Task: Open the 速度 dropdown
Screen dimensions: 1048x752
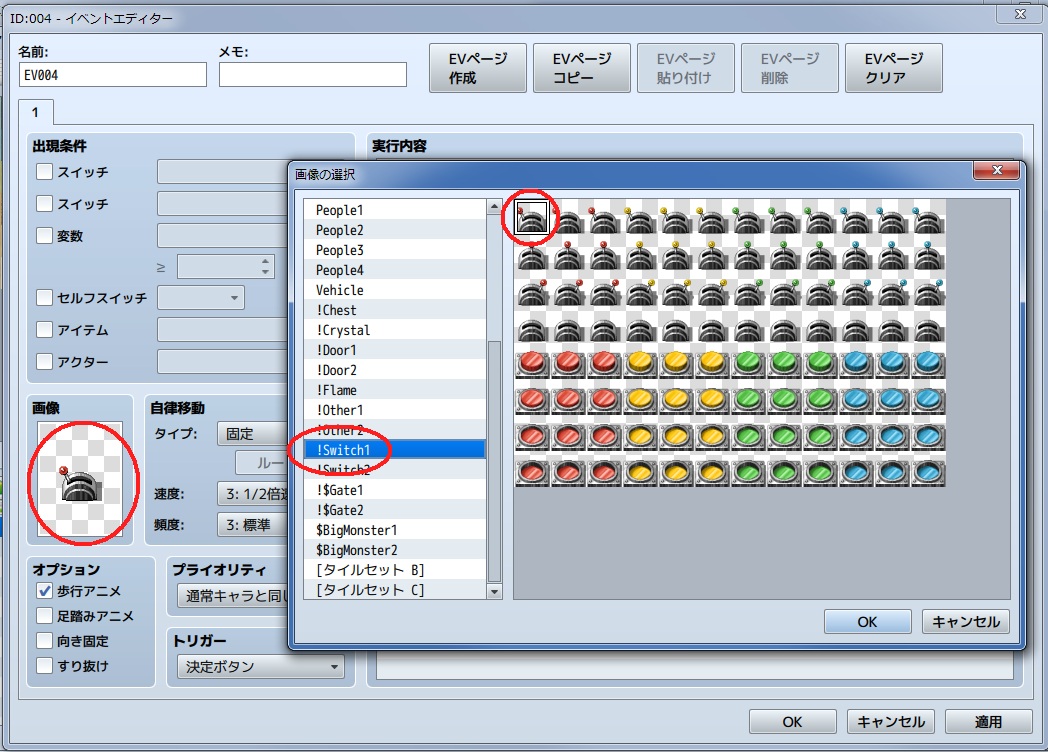Action: [x=253, y=494]
